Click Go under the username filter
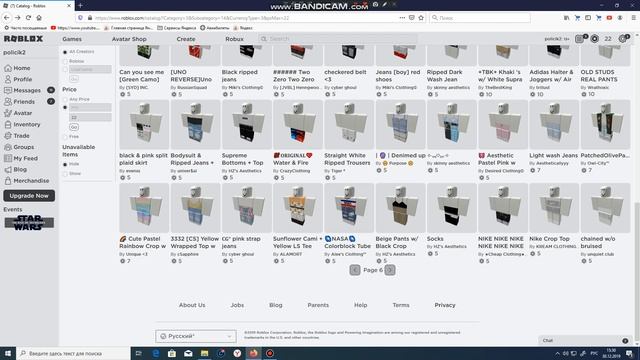This screenshot has width=640, height=360. (74, 79)
